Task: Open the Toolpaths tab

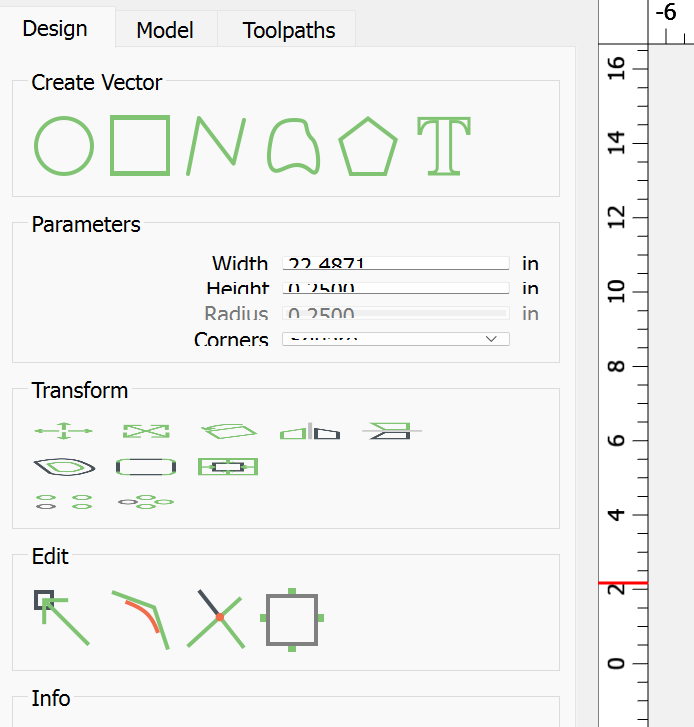Action: (x=289, y=30)
